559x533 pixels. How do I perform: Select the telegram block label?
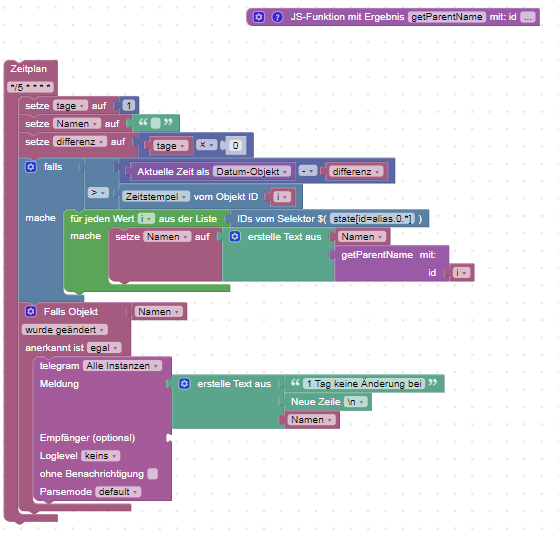[59, 366]
